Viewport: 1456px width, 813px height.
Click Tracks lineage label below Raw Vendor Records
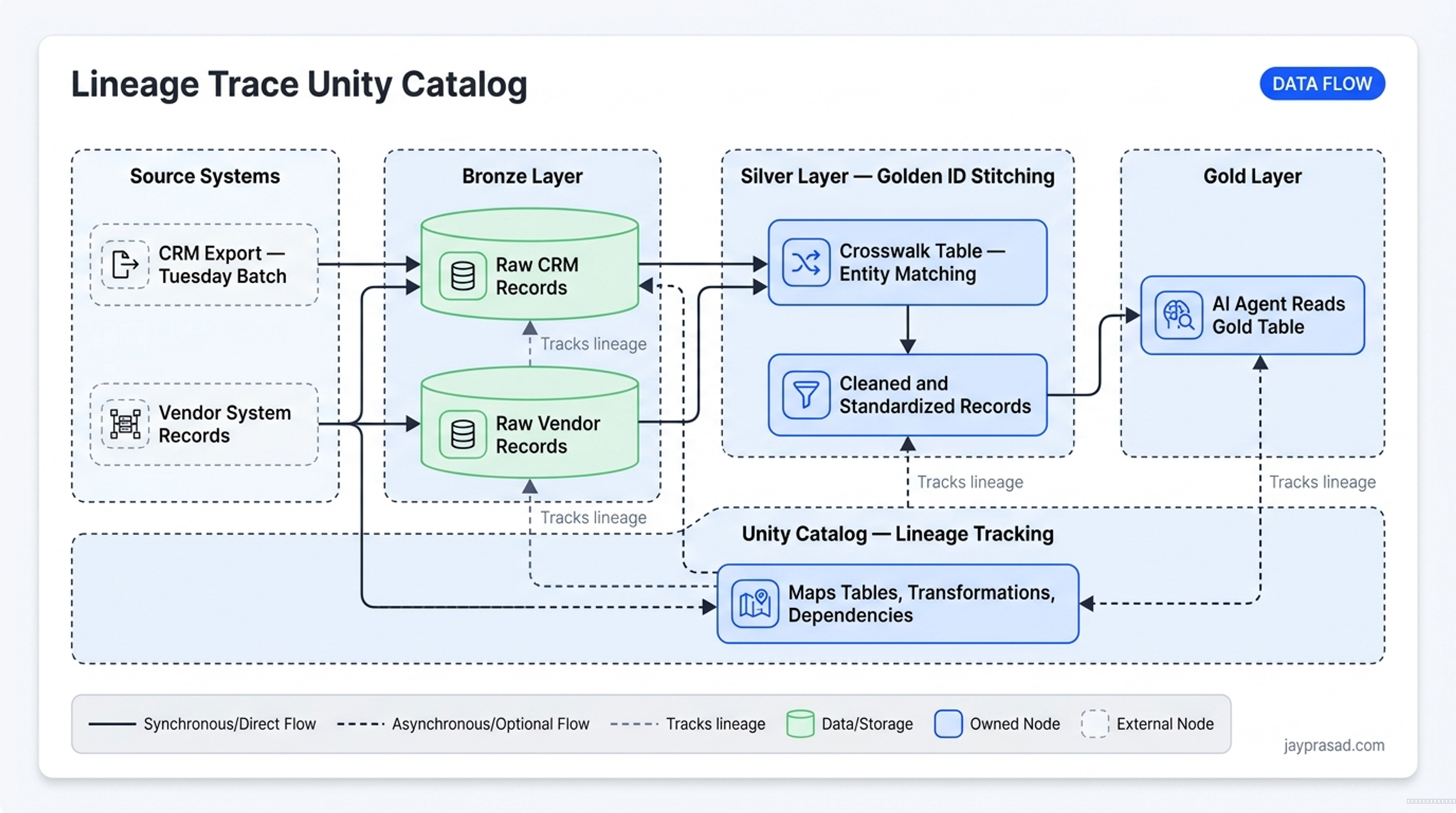pos(593,517)
